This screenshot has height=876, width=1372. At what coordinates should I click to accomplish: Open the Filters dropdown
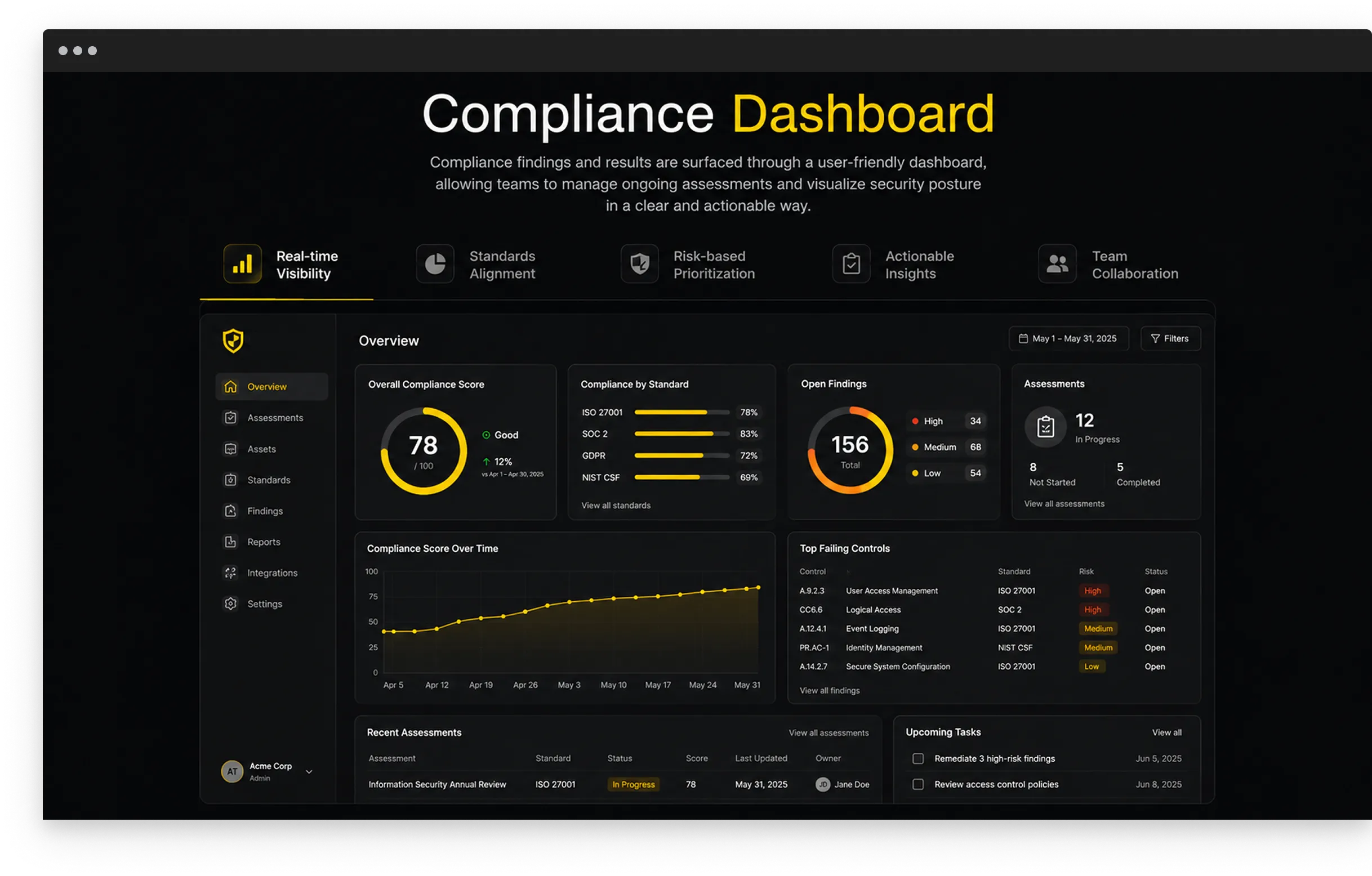click(x=1170, y=338)
